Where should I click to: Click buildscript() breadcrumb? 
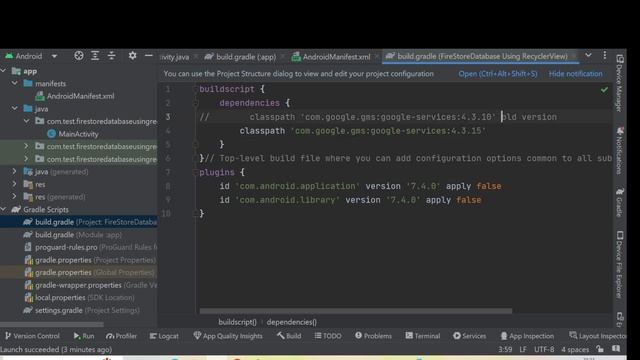click(x=237, y=322)
